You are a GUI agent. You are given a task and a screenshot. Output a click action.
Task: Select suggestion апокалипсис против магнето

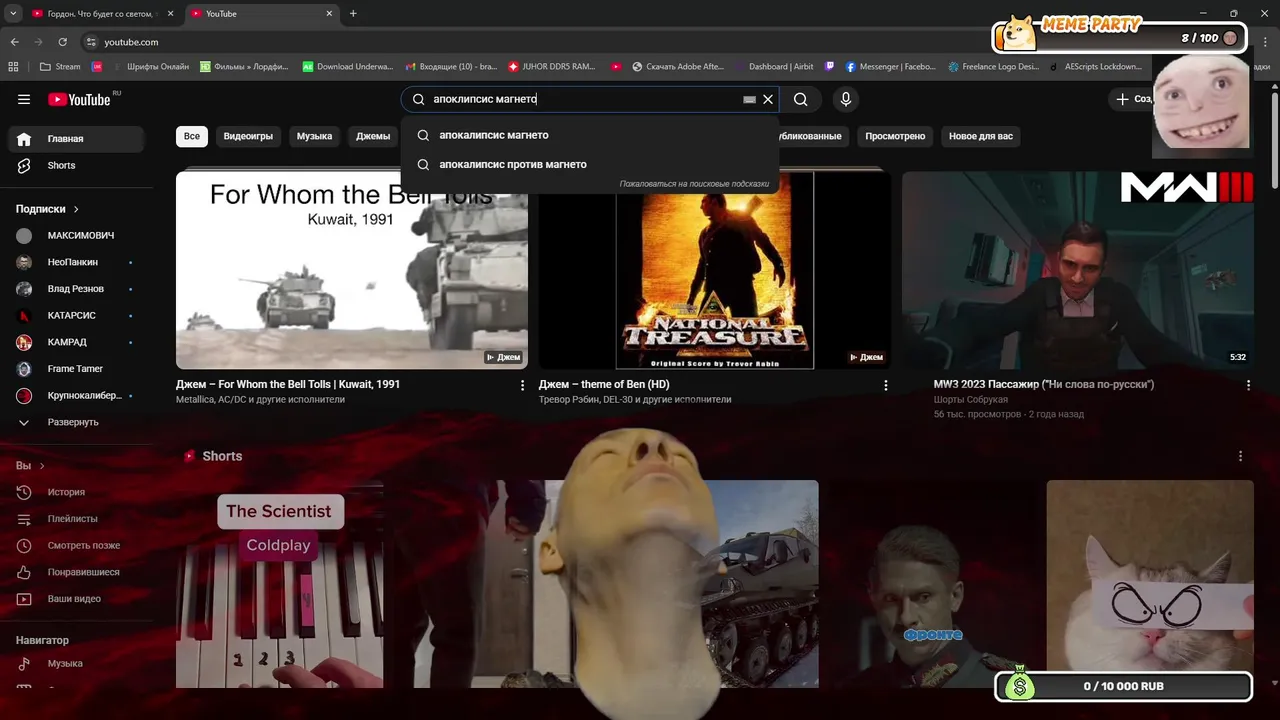pos(590,164)
